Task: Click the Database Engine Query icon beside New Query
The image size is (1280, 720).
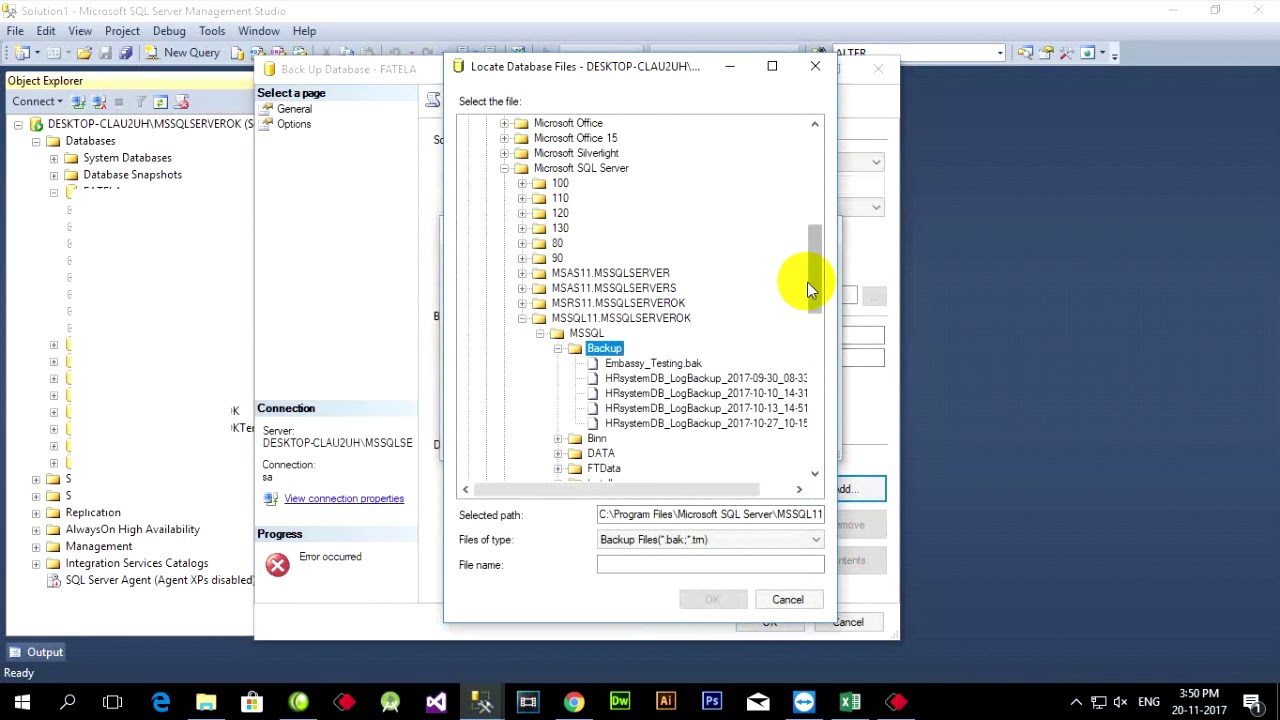Action: (x=238, y=53)
